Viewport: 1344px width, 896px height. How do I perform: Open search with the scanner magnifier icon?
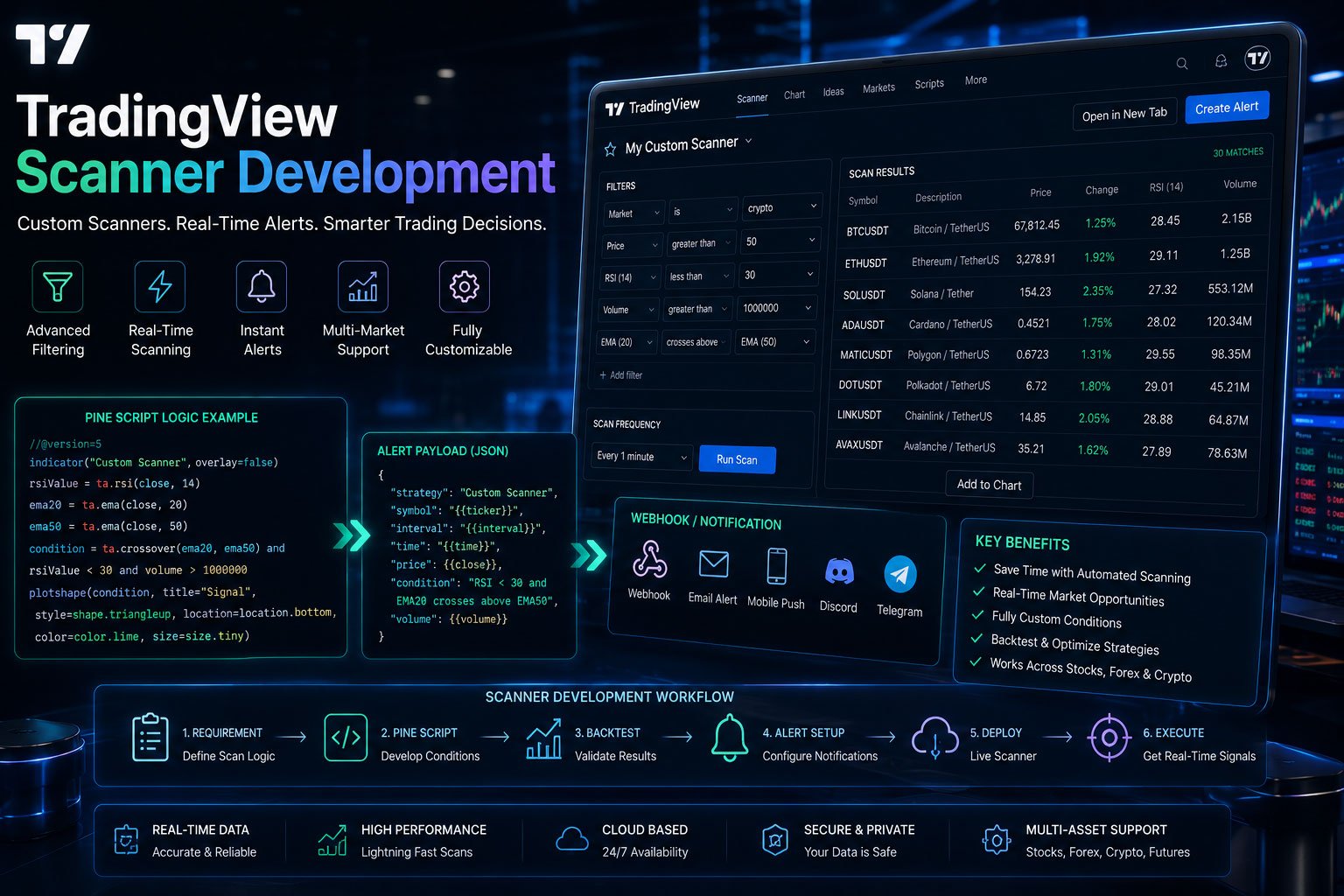1181,63
